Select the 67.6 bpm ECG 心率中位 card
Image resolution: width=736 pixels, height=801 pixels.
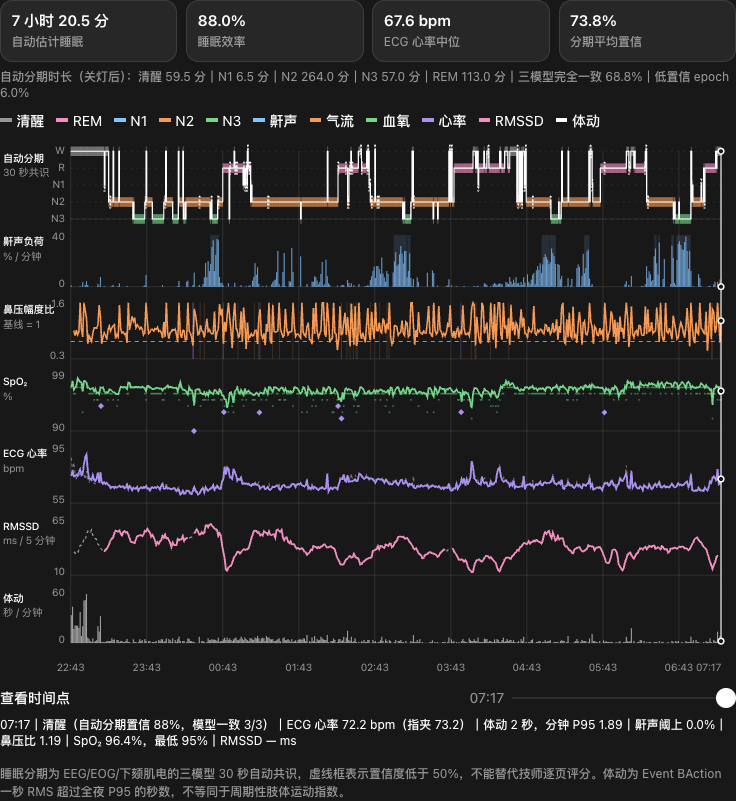click(461, 31)
